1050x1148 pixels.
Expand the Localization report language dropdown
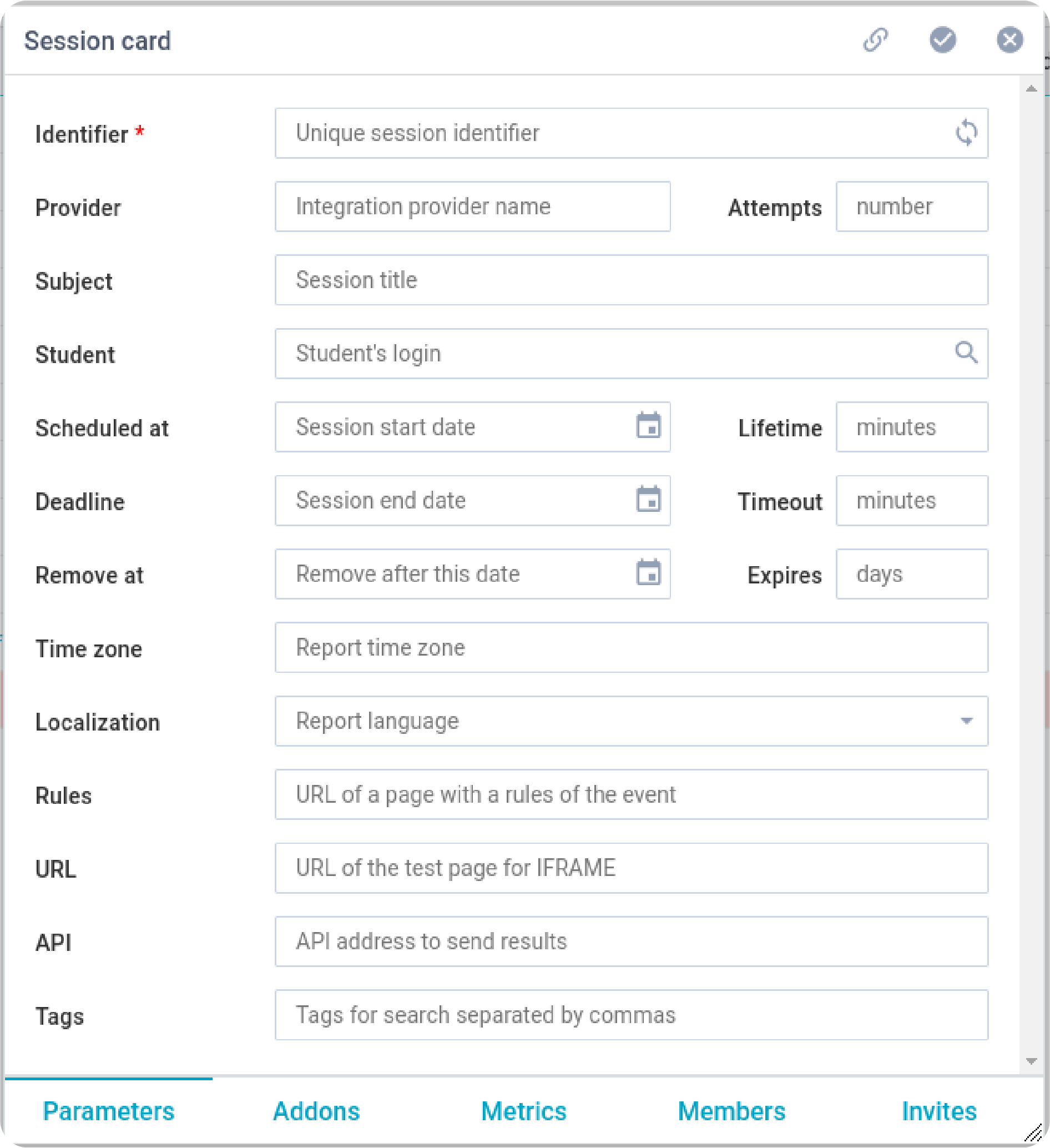[966, 721]
